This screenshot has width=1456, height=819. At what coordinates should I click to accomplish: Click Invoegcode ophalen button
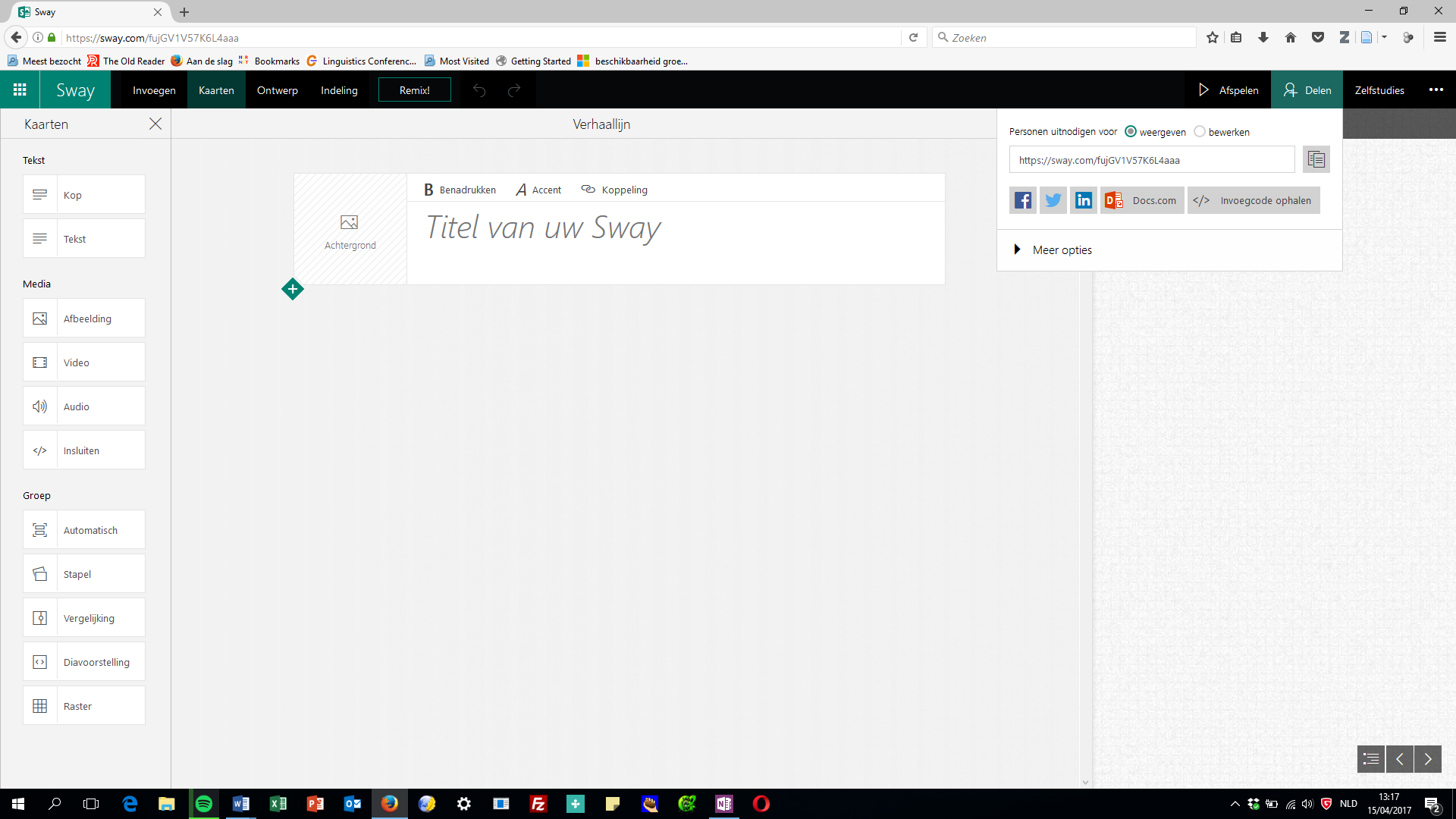point(1254,200)
